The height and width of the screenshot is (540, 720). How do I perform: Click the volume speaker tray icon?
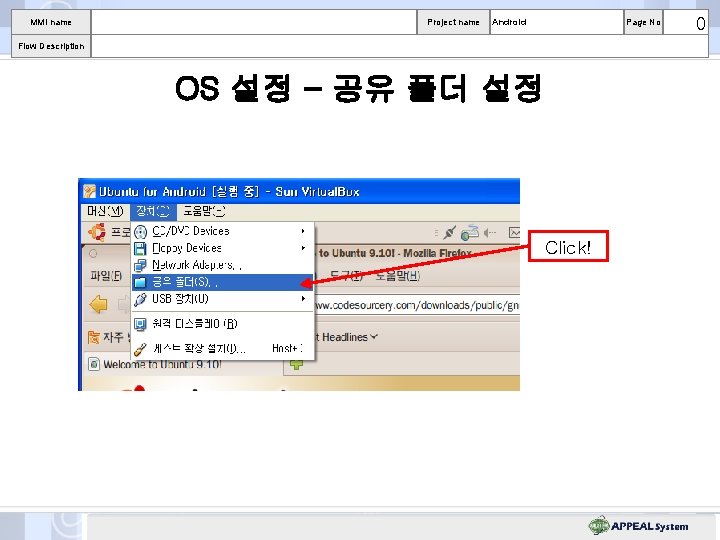pyautogui.click(x=490, y=233)
